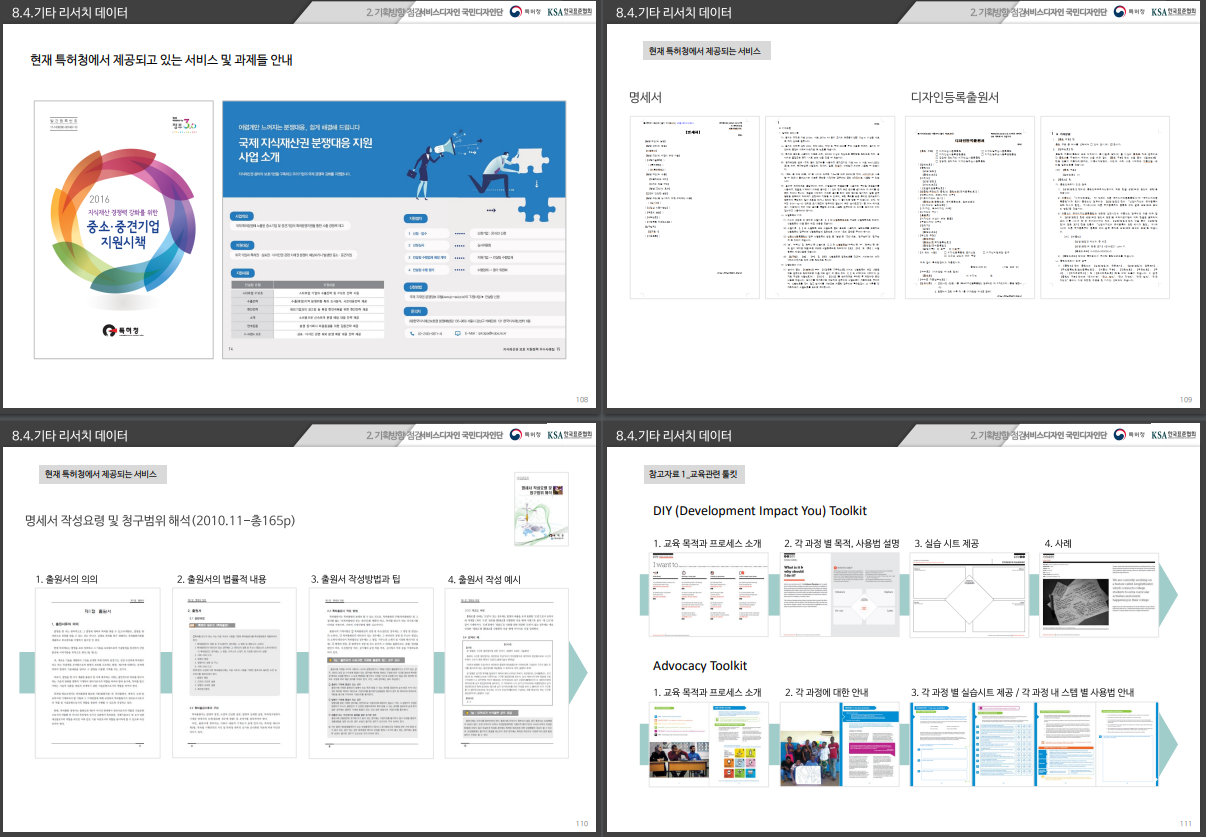Click the 현재 특허청에서 제공되는 서비스 label on slide 109
The height and width of the screenshot is (837, 1206).
(x=705, y=50)
